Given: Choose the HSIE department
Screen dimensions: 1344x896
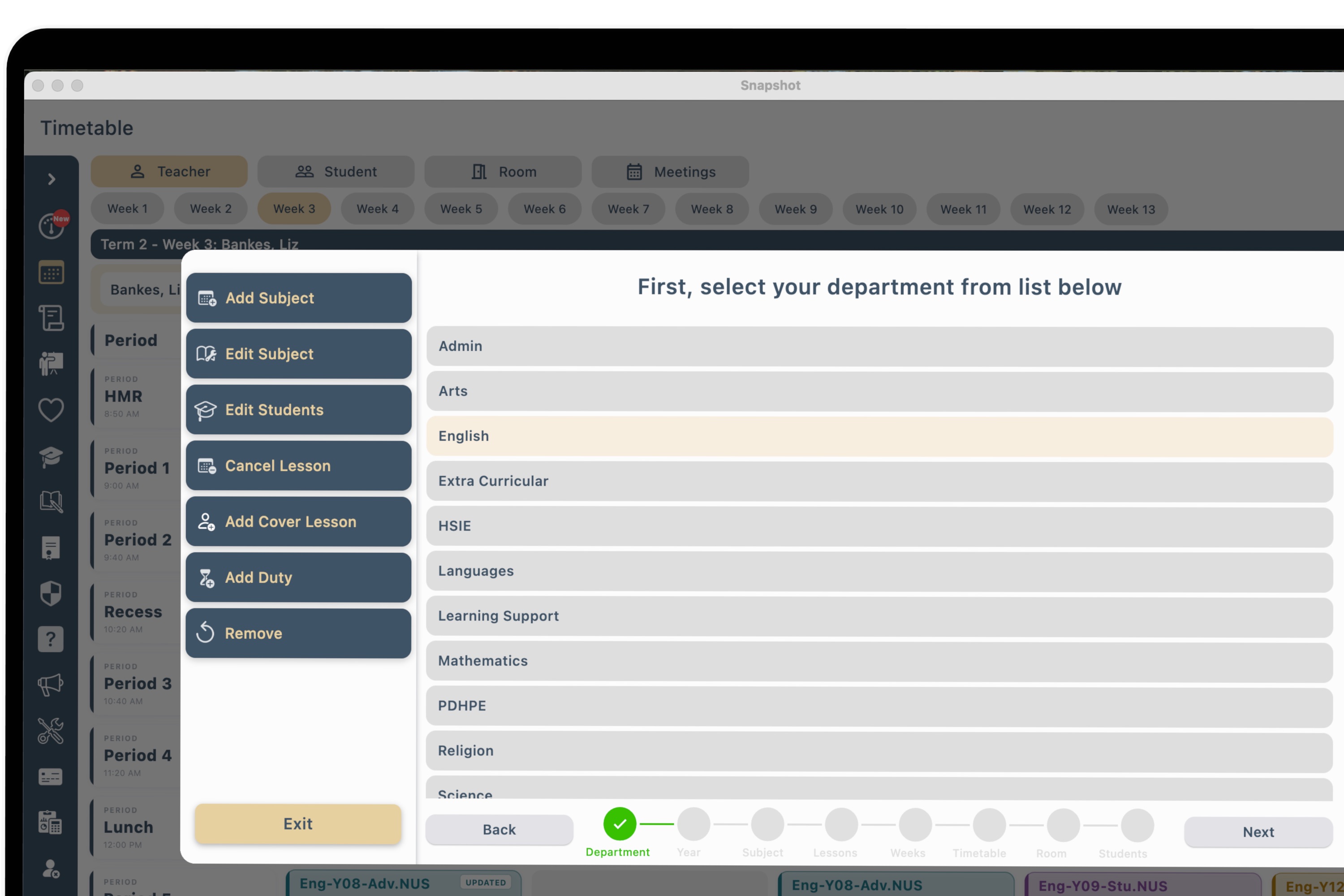Looking at the screenshot, I should 880,526.
